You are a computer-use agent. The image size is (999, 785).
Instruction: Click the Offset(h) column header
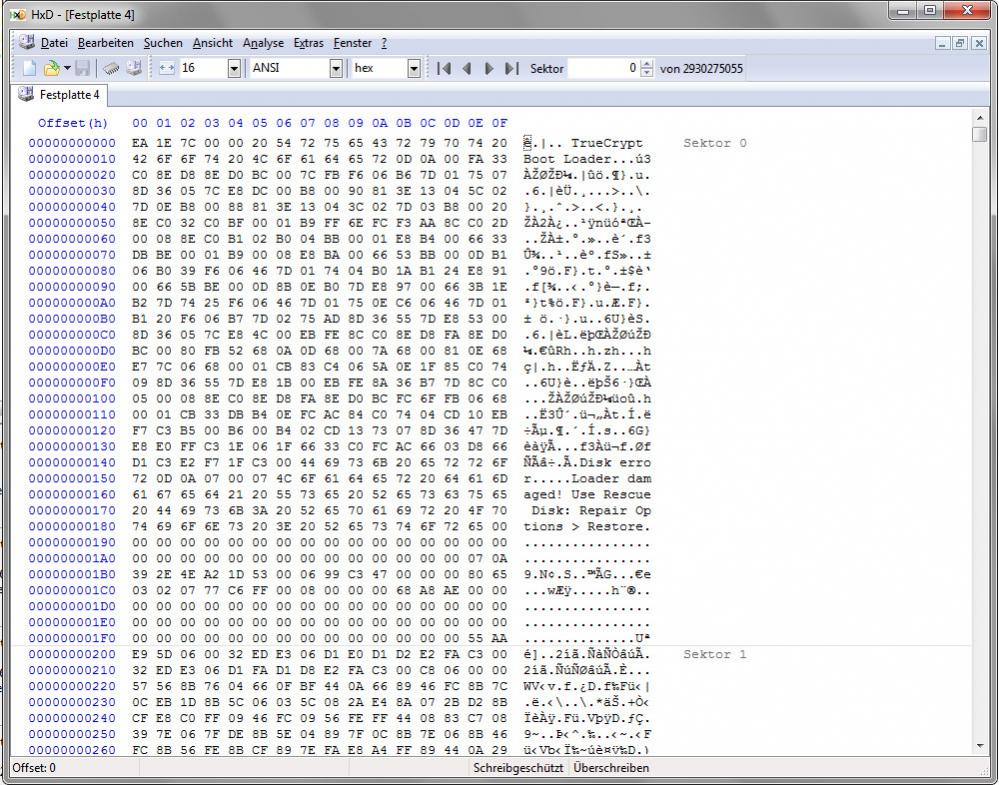[x=73, y=123]
